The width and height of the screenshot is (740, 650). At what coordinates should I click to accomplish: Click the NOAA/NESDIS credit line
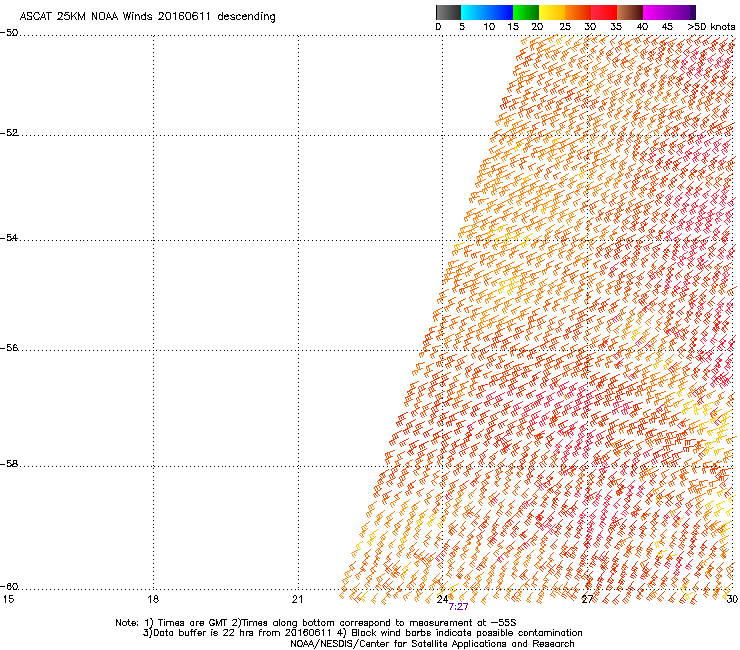[x=432, y=644]
